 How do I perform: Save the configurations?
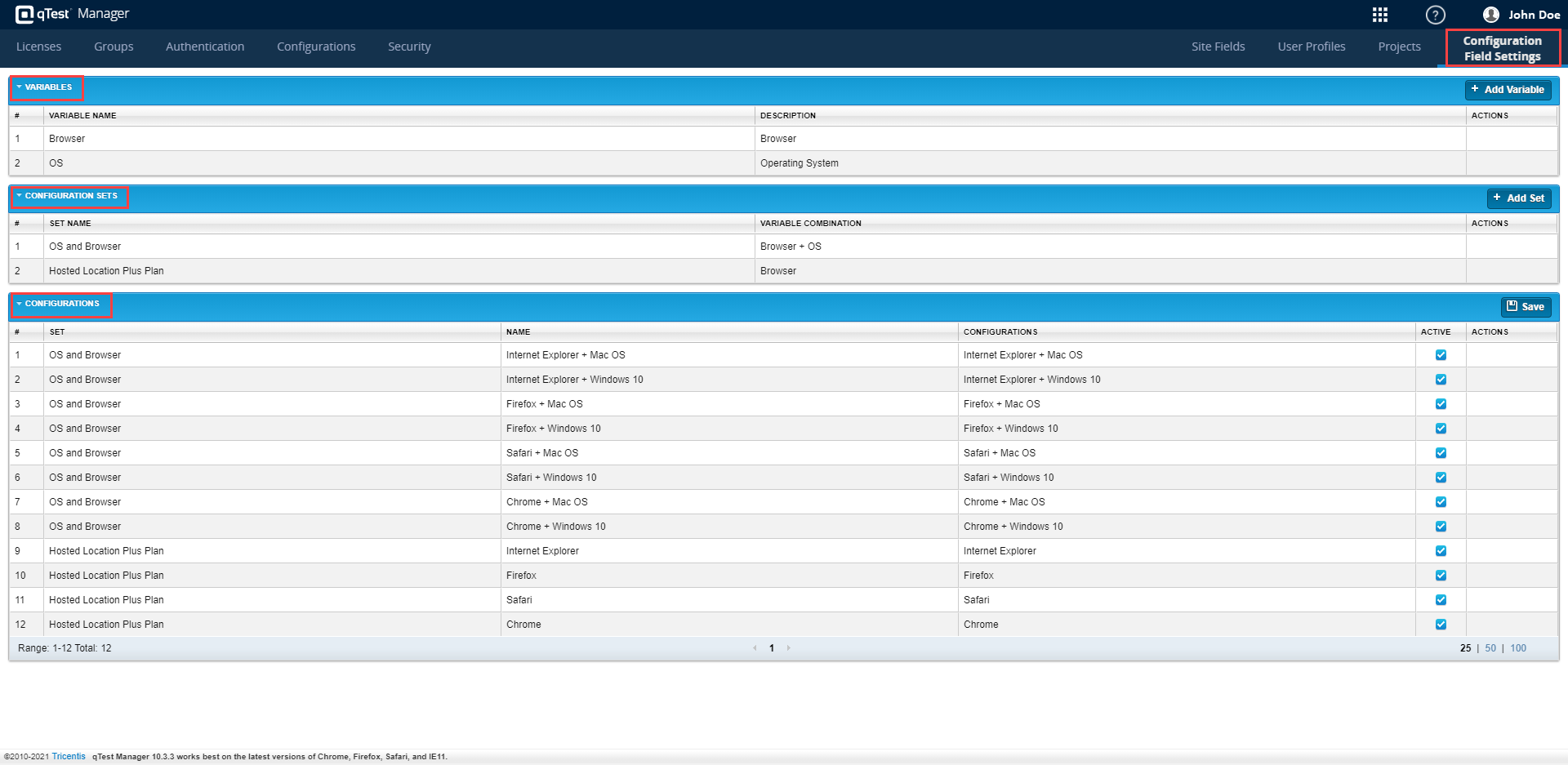pos(1526,307)
